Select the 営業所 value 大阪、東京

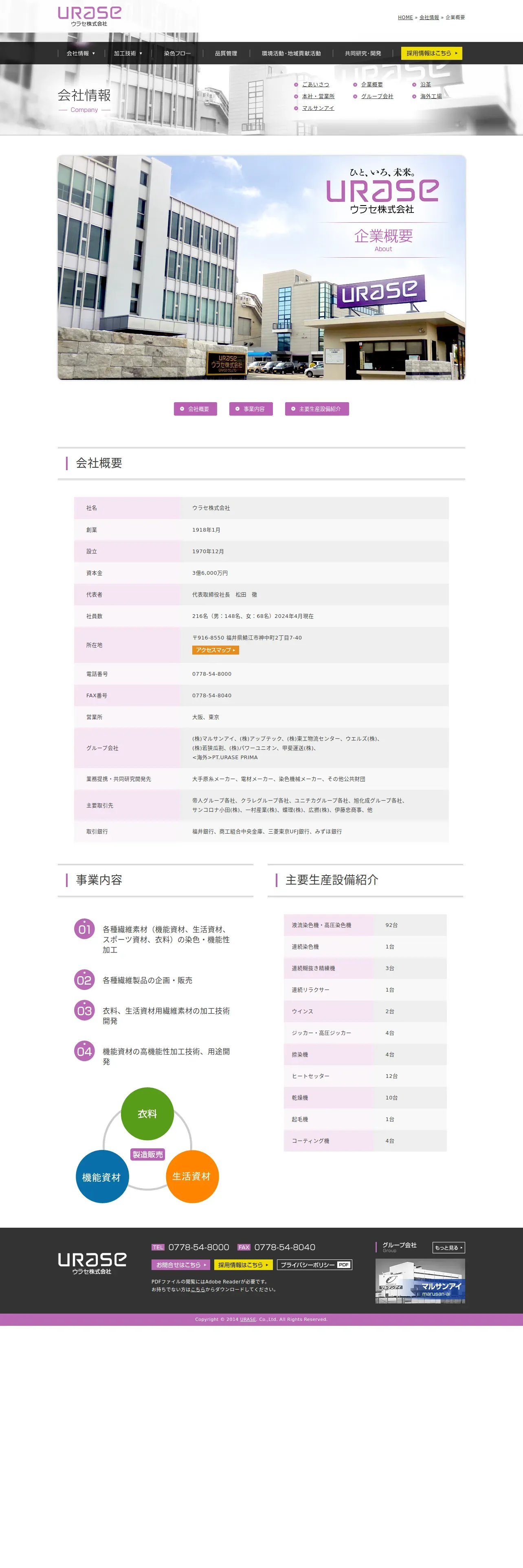[x=206, y=717]
